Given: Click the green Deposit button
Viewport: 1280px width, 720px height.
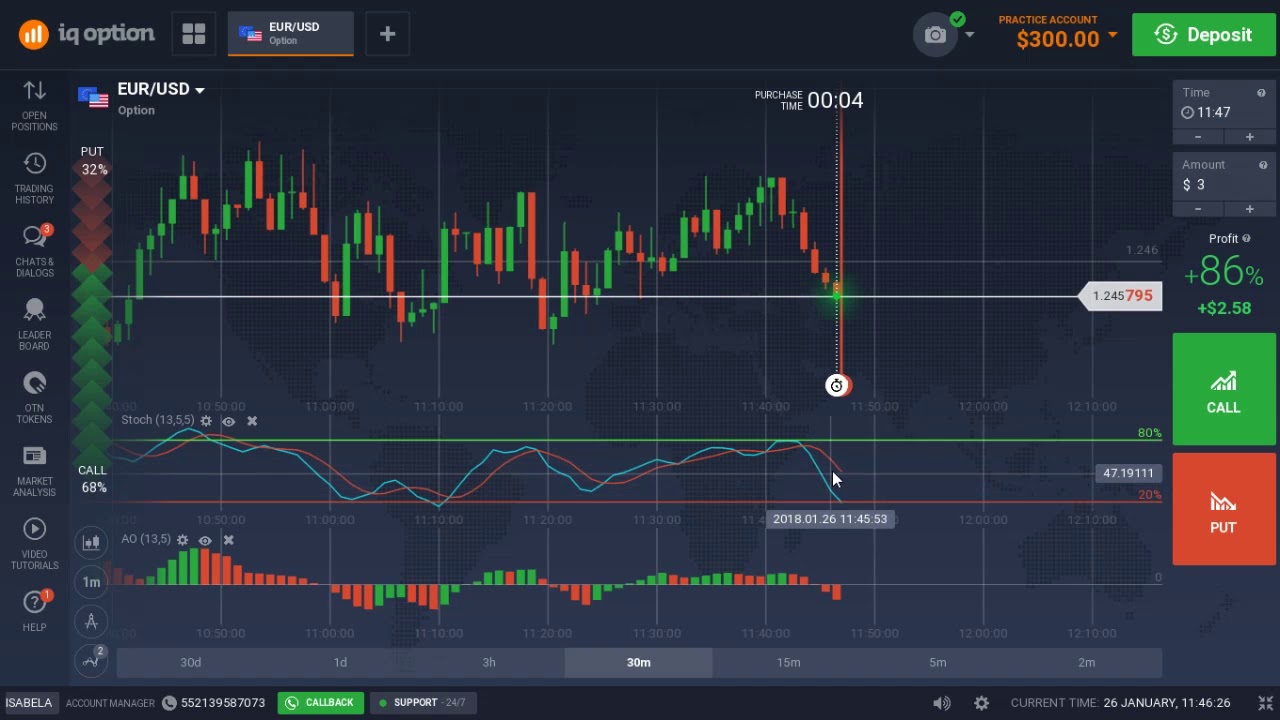Looking at the screenshot, I should [x=1204, y=35].
